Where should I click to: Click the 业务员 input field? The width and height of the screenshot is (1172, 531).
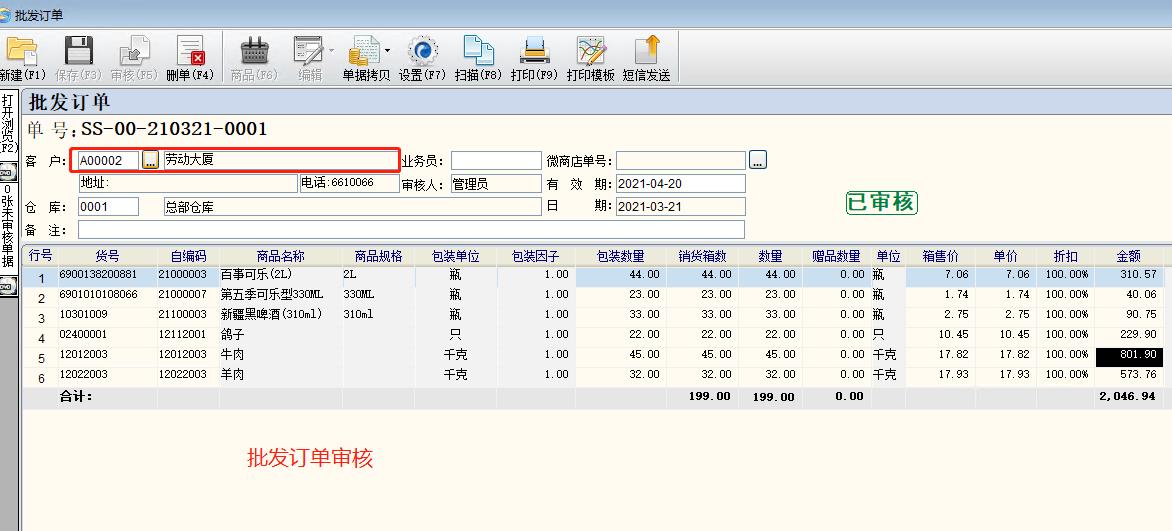tap(496, 161)
